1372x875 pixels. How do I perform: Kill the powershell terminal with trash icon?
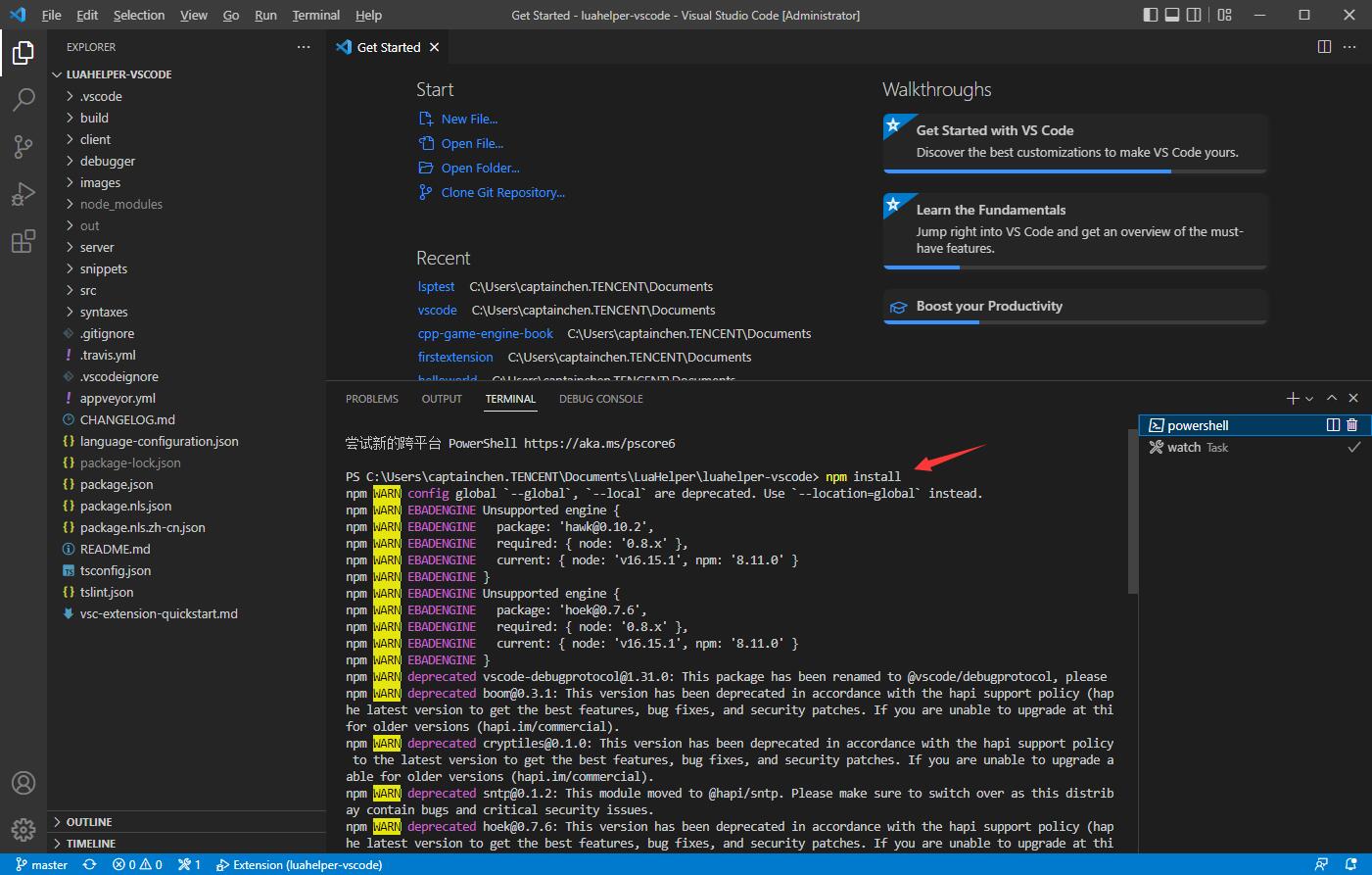click(x=1352, y=425)
